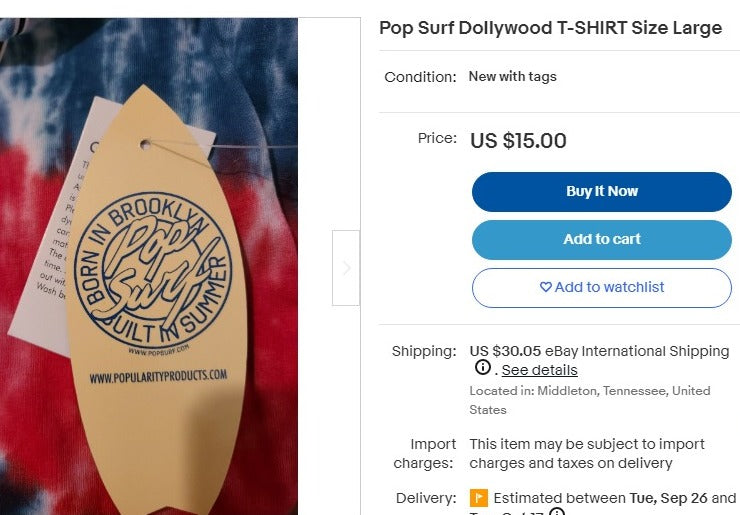Image resolution: width=740 pixels, height=515 pixels.
Task: Click the Condition label
Action: (420, 77)
